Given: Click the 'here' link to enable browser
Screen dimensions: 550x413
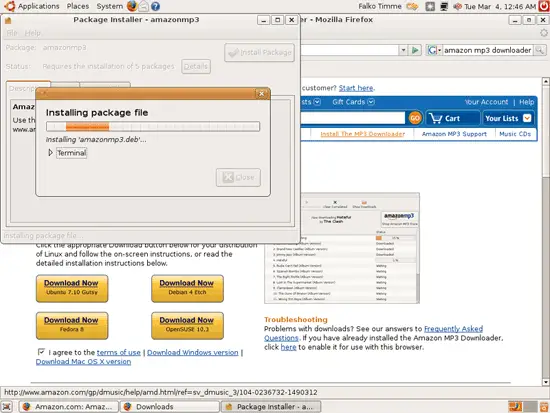Looking at the screenshot, I should [288, 347].
